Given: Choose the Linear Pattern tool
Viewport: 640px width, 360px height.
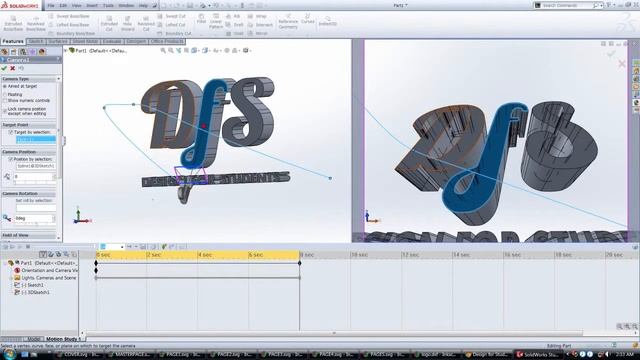Looking at the screenshot, I should click(216, 21).
